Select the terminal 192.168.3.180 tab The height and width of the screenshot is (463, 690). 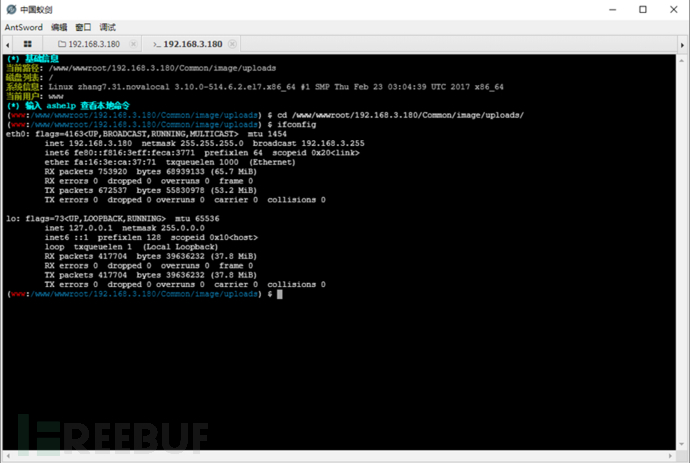coord(187,44)
